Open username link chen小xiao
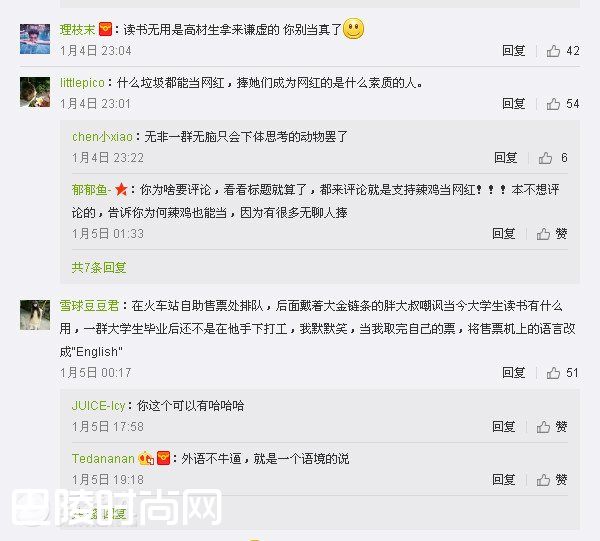Viewport: 600px width, 541px height. 102,137
